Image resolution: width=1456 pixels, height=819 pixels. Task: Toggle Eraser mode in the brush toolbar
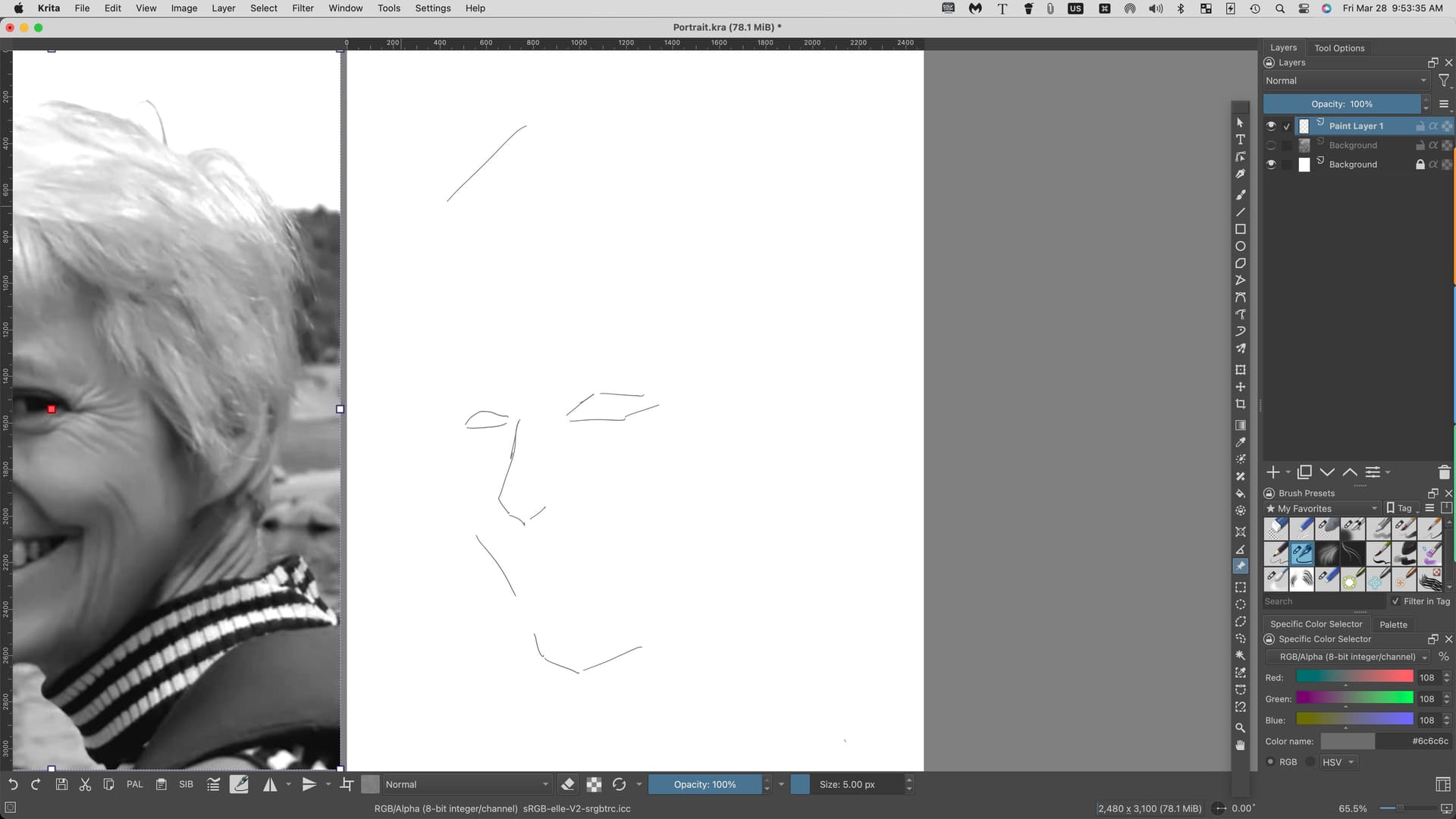pos(567,784)
